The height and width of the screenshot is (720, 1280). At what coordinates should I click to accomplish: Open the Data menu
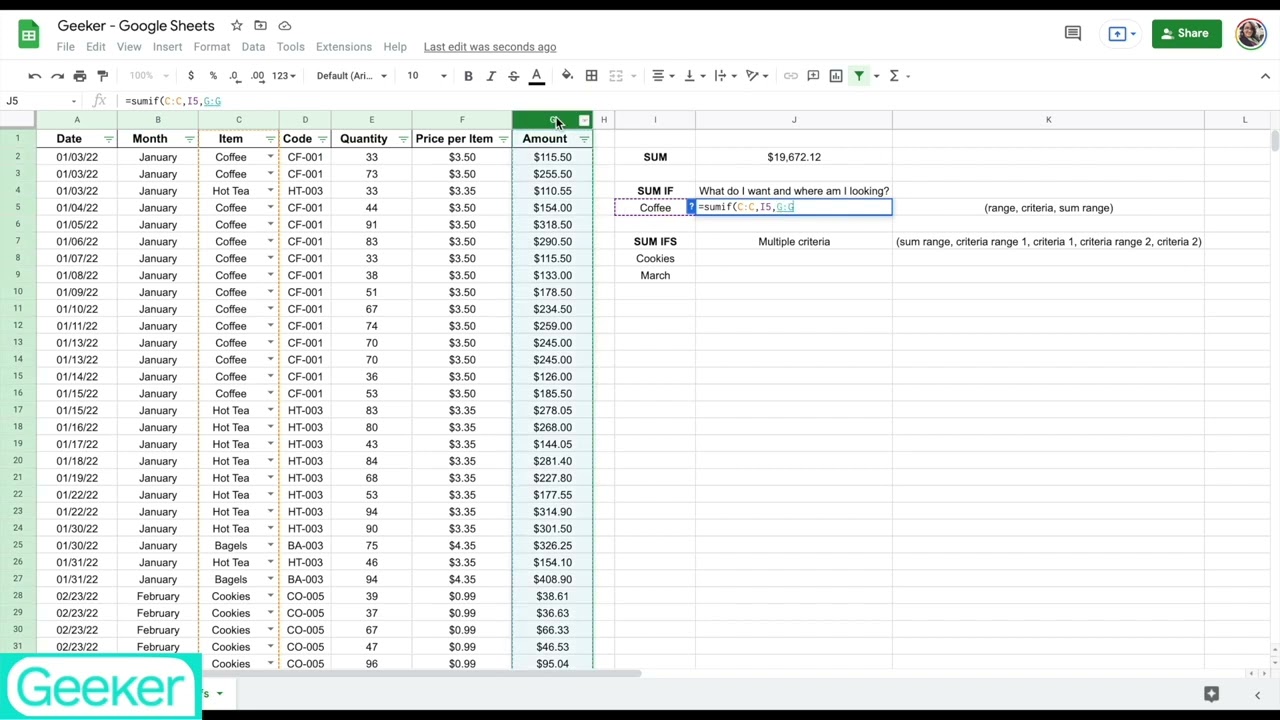click(x=253, y=47)
